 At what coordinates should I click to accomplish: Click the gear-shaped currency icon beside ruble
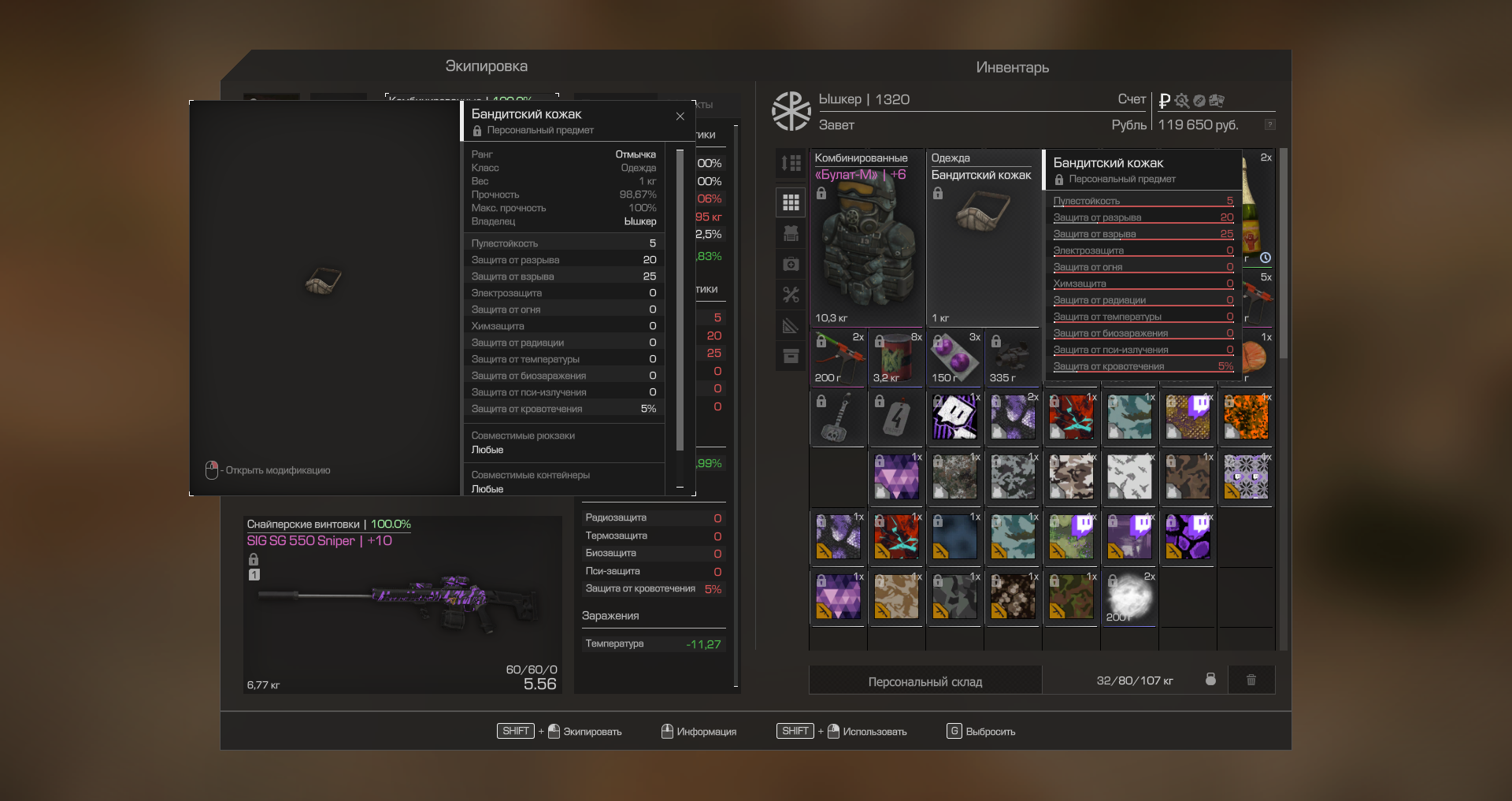pos(1181,100)
